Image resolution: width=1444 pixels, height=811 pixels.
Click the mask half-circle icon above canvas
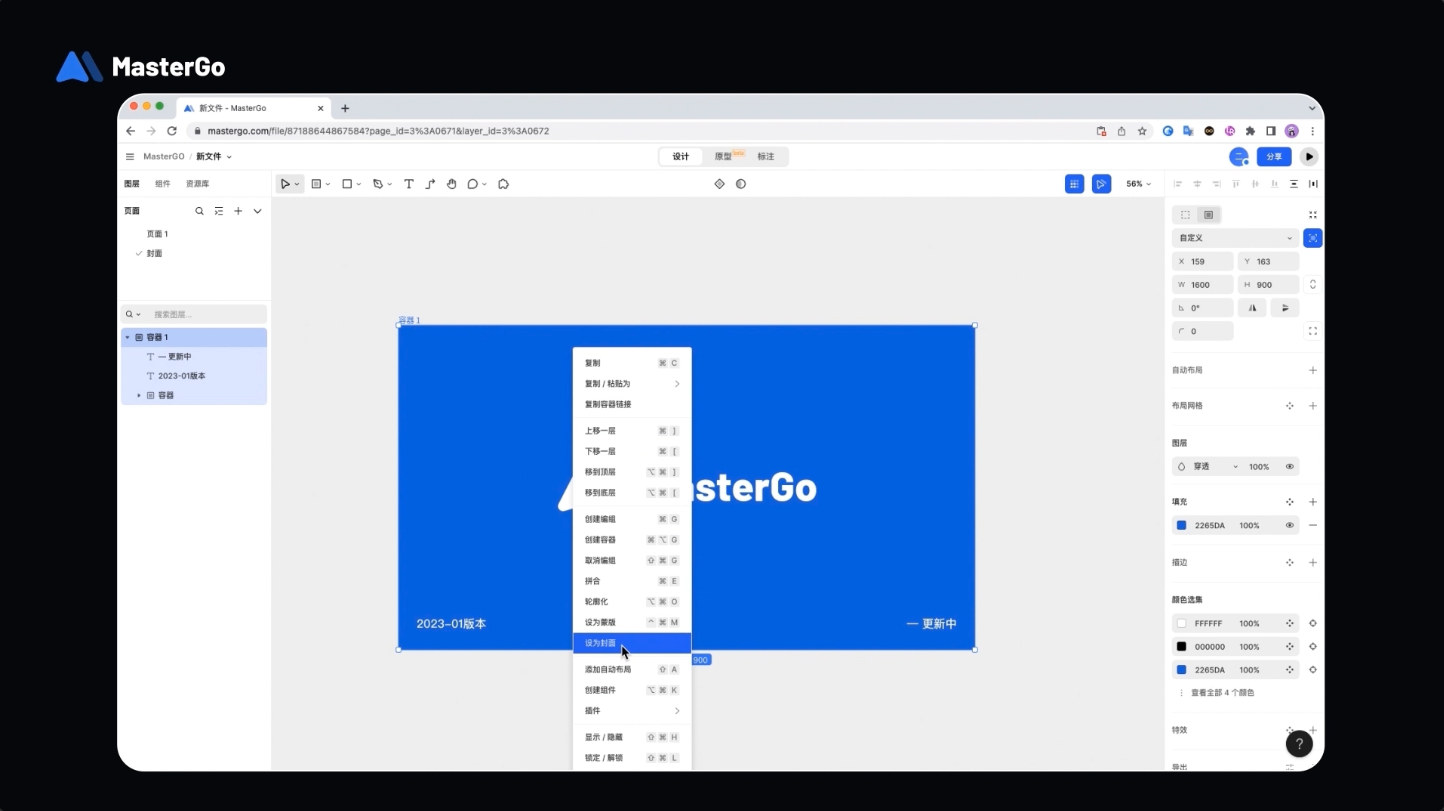pyautogui.click(x=741, y=184)
